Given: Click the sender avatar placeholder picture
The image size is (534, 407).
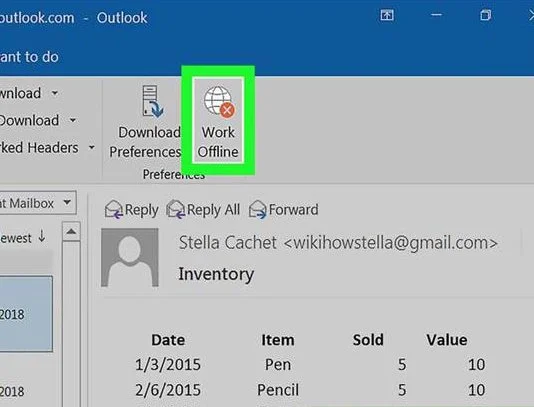Looking at the screenshot, I should pos(130,257).
